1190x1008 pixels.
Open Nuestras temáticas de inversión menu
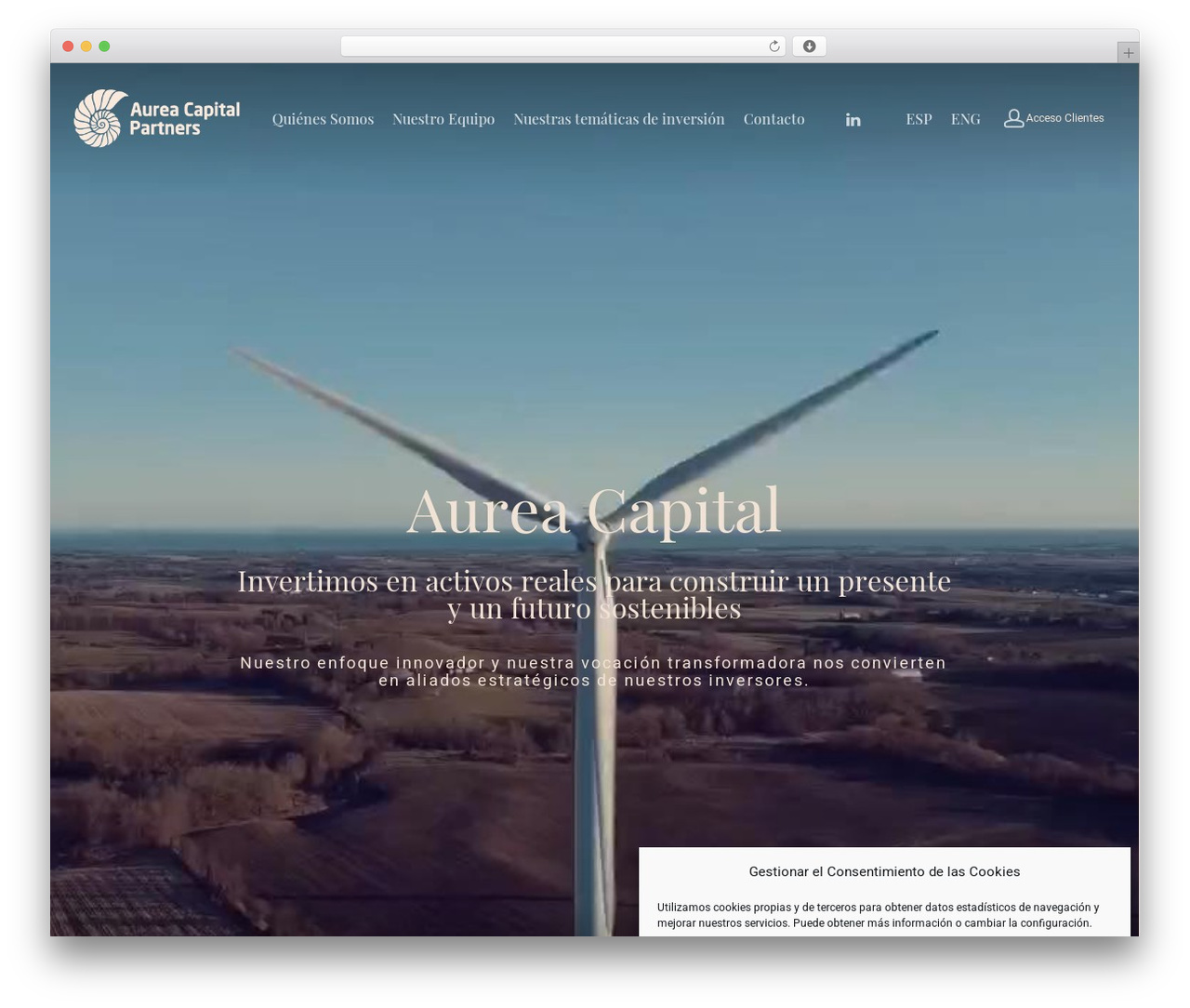point(619,119)
